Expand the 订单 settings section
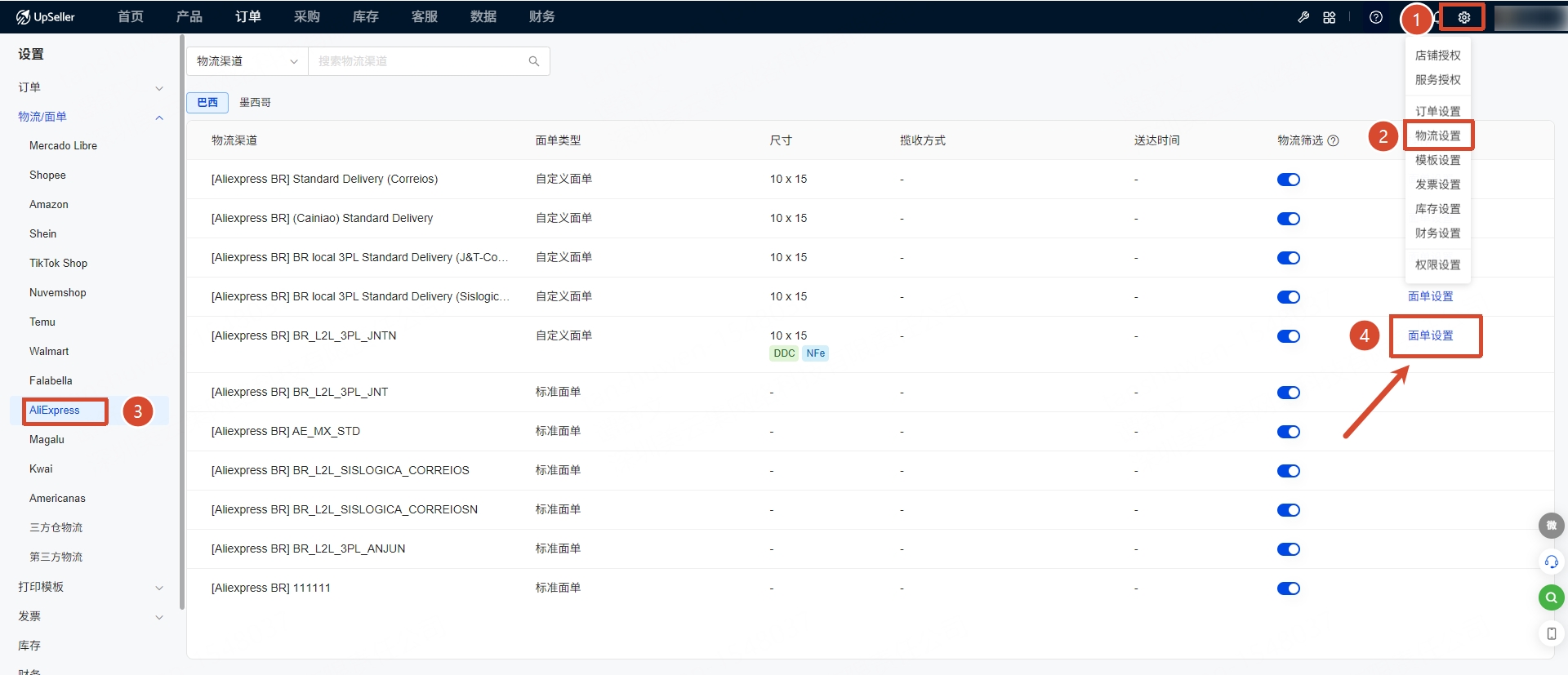Image resolution: width=1568 pixels, height=675 pixels. (91, 87)
